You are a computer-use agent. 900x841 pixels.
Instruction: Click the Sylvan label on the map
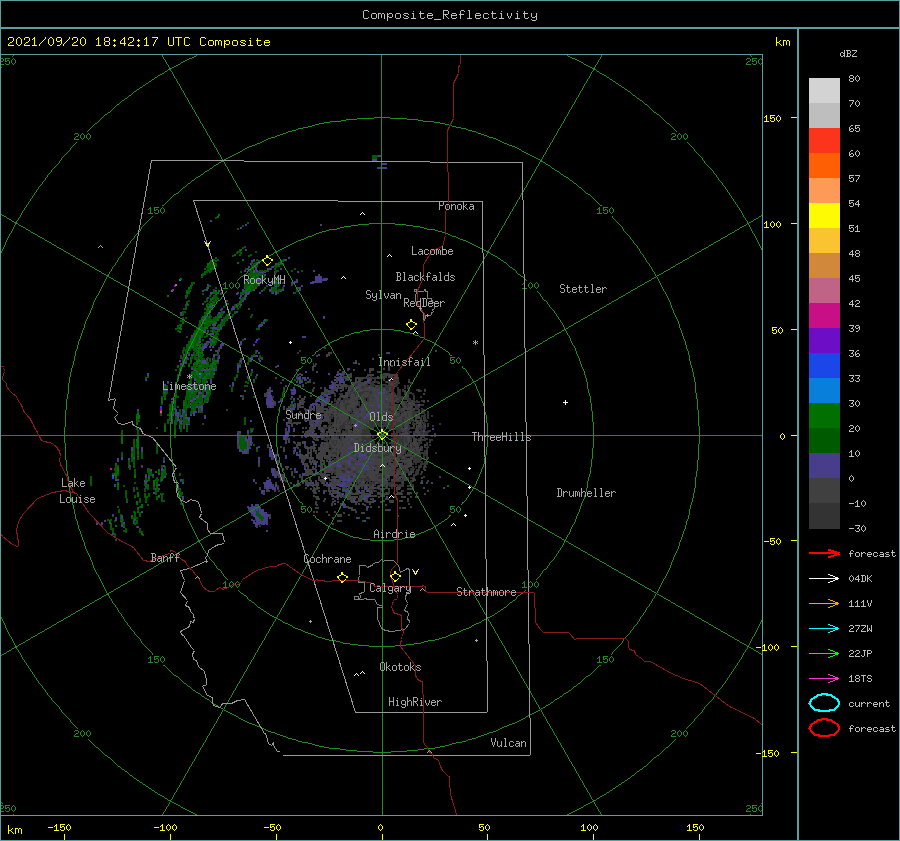point(383,295)
